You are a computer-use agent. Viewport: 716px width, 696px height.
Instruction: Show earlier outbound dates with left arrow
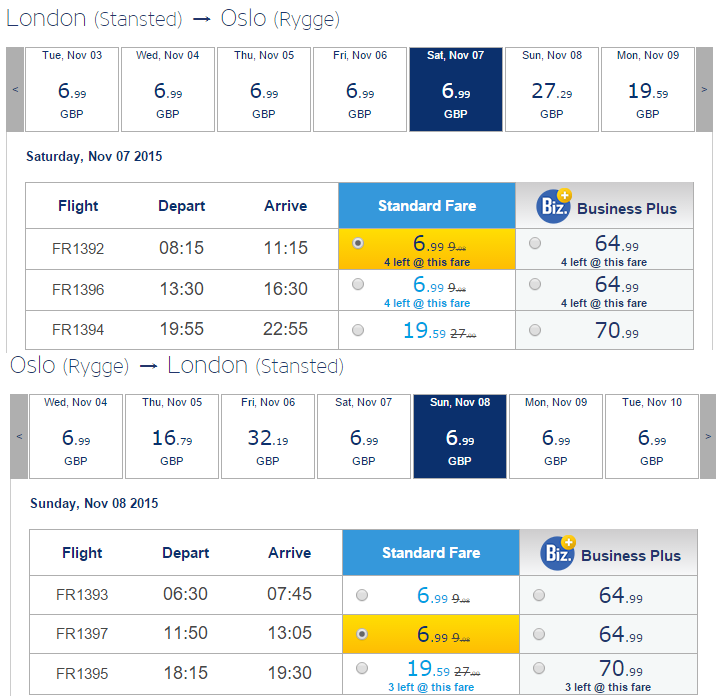(15, 89)
